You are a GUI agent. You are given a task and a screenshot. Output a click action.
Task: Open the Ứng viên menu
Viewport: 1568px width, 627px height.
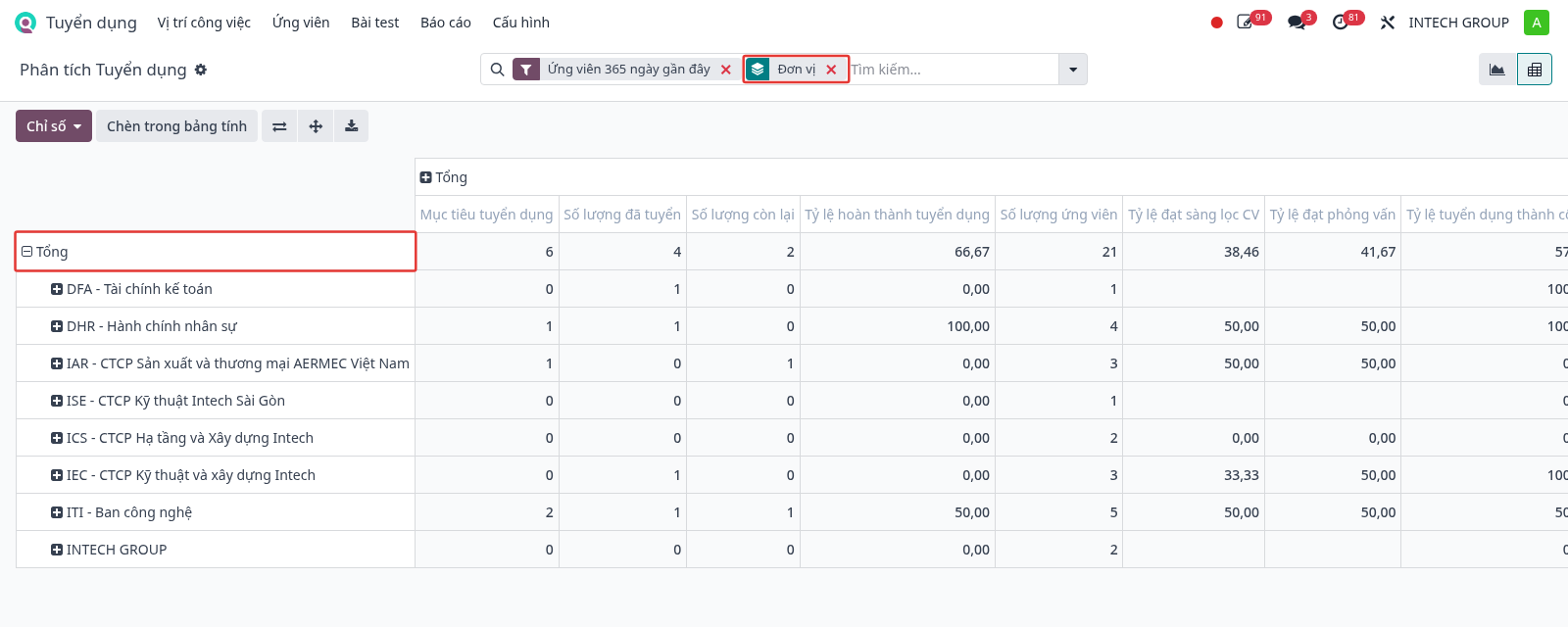pyautogui.click(x=301, y=23)
